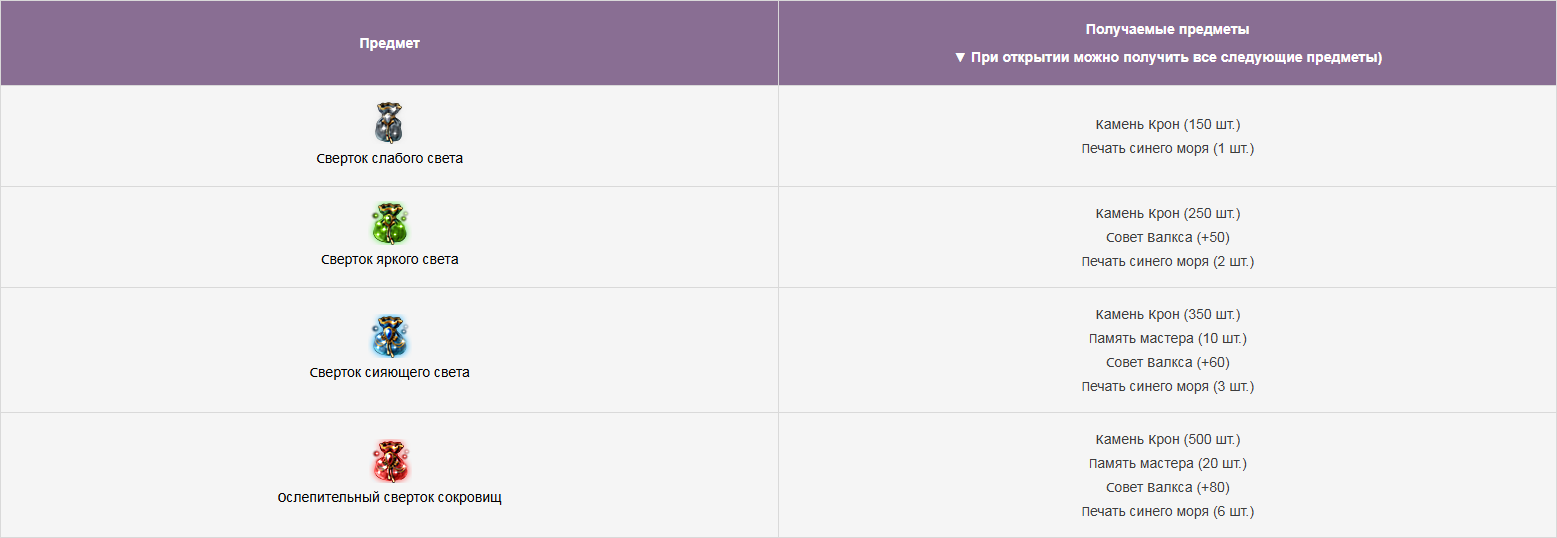Click Совет Валкса (+60) entry
The height and width of the screenshot is (538, 1557).
click(1168, 362)
